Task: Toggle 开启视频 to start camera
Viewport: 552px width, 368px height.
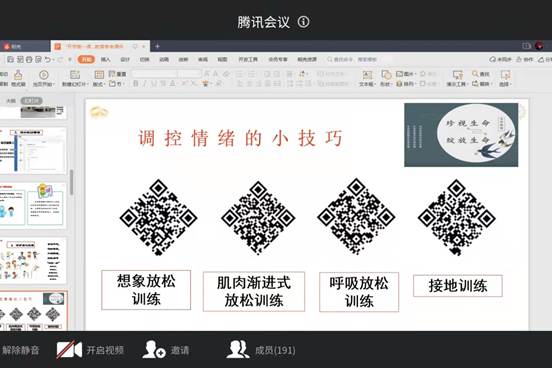Action: [x=90, y=350]
